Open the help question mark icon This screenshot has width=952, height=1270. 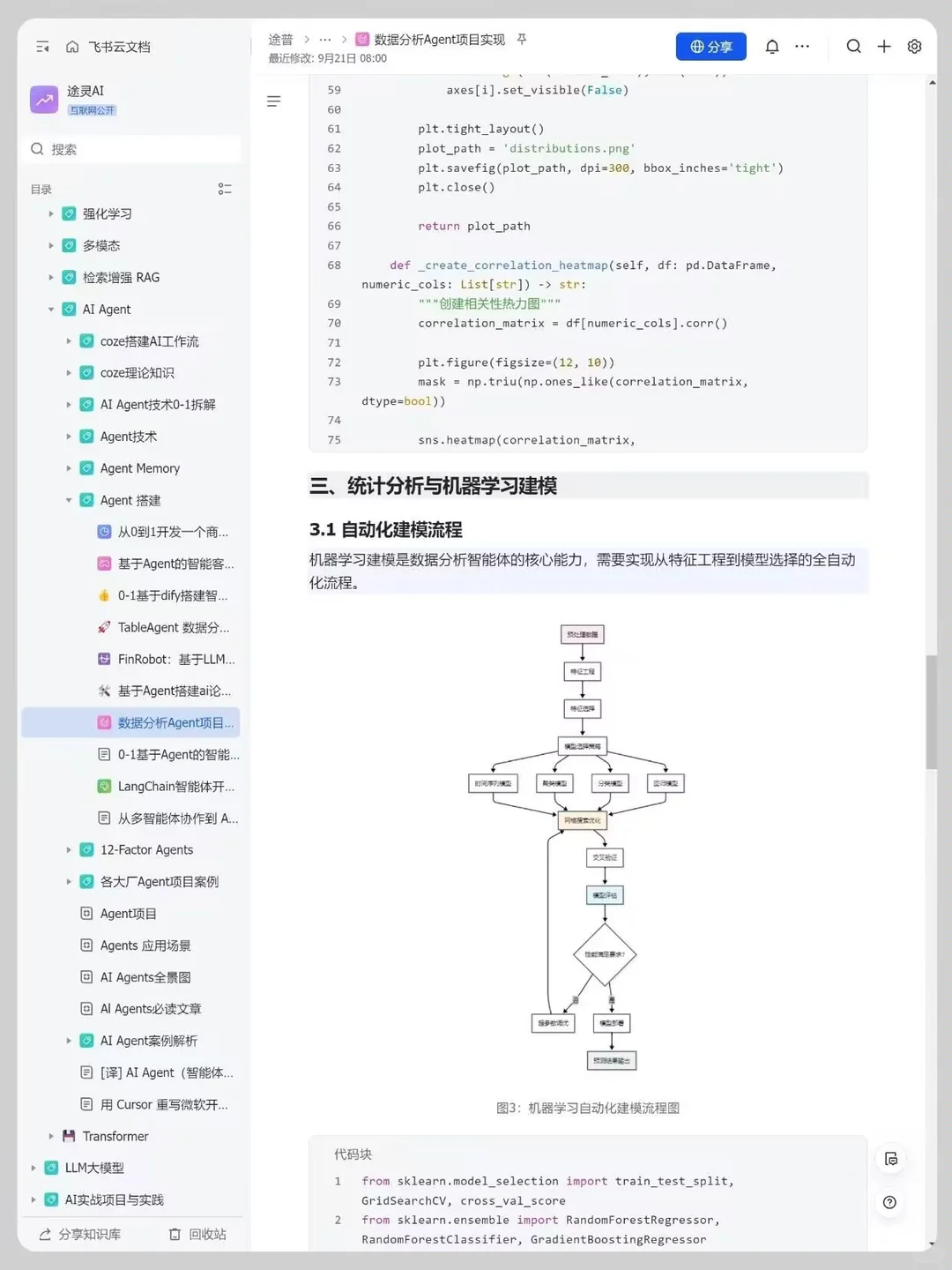pos(890,1202)
